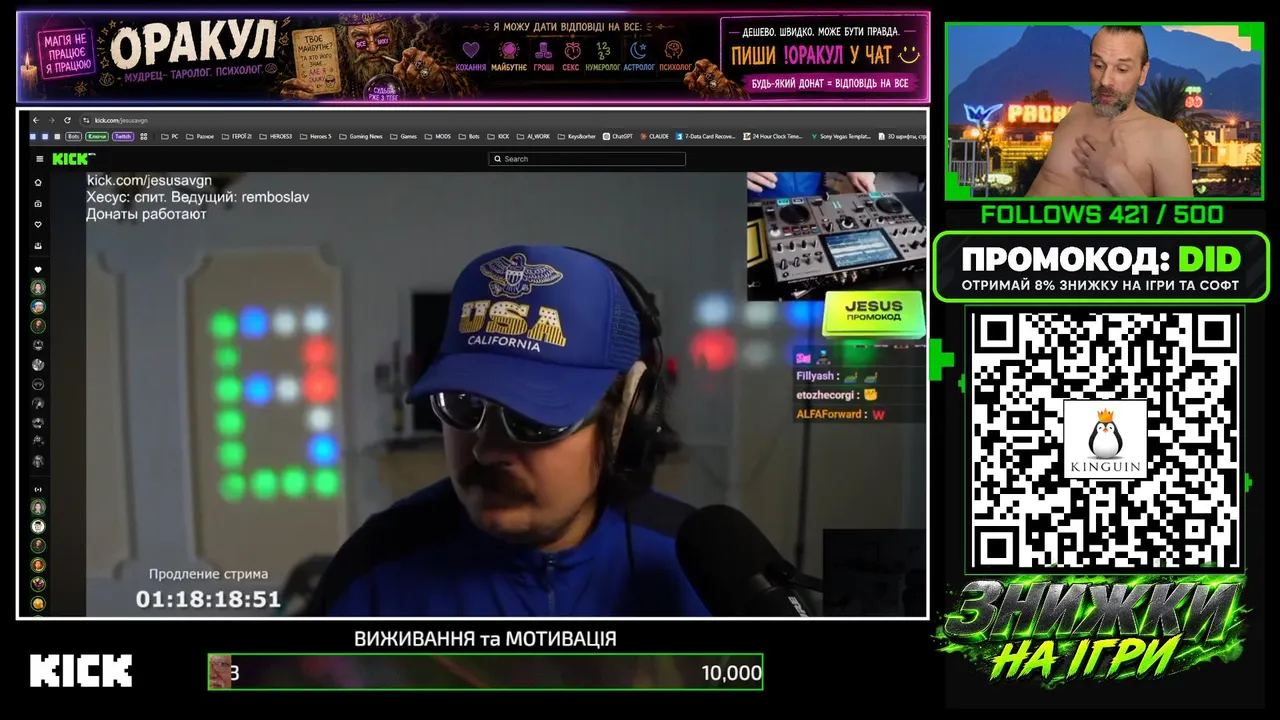The image size is (1280, 720).
Task: Expand the Heroes 5 bookmarks folder
Action: [316, 136]
